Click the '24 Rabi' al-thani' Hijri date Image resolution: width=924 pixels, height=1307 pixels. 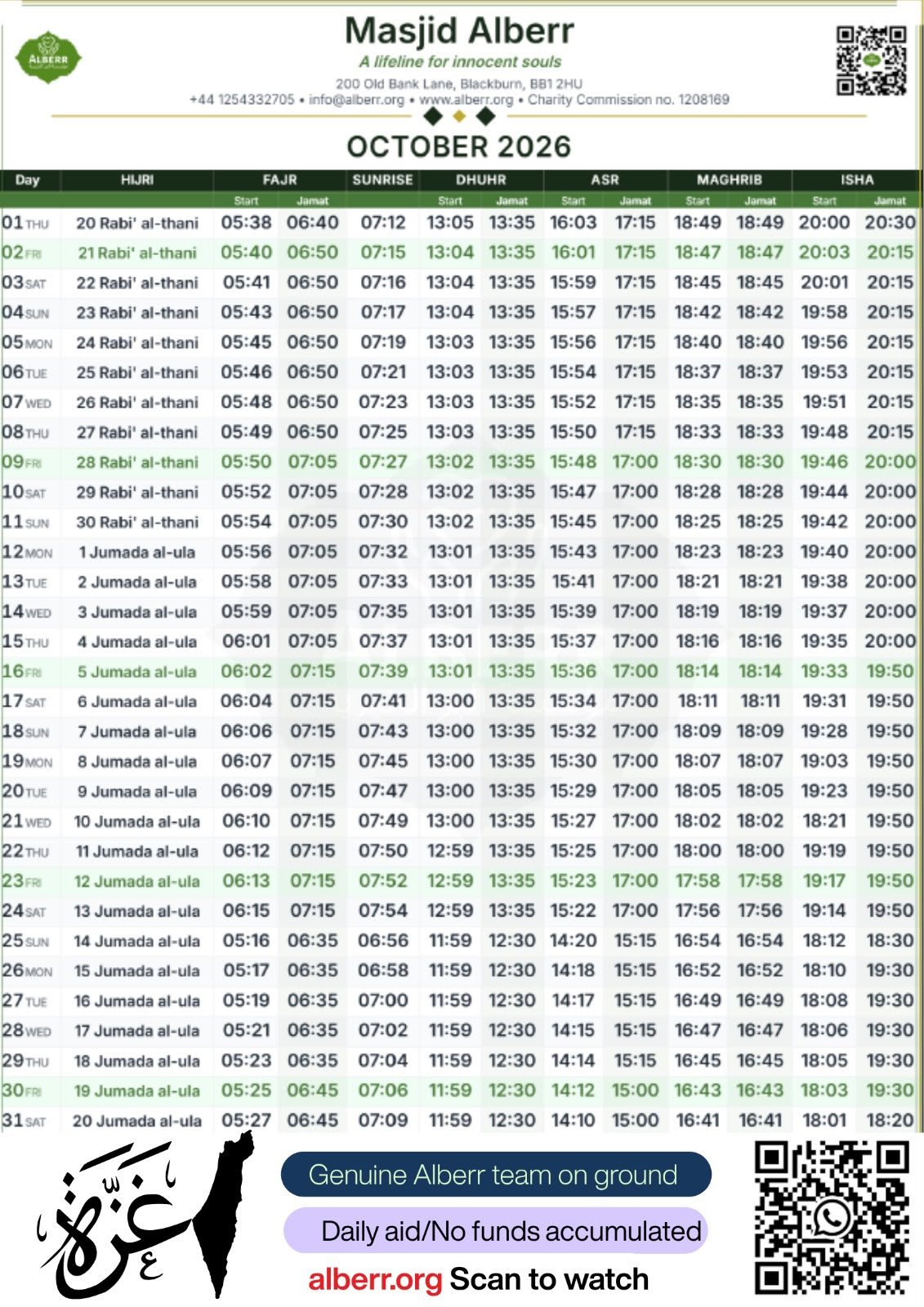pyautogui.click(x=137, y=342)
